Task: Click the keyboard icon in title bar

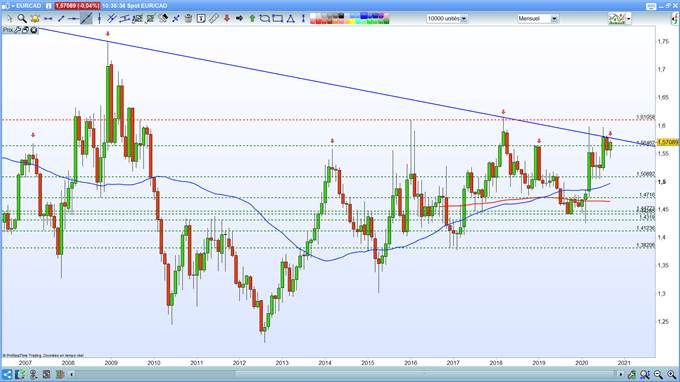Action: (x=651, y=6)
